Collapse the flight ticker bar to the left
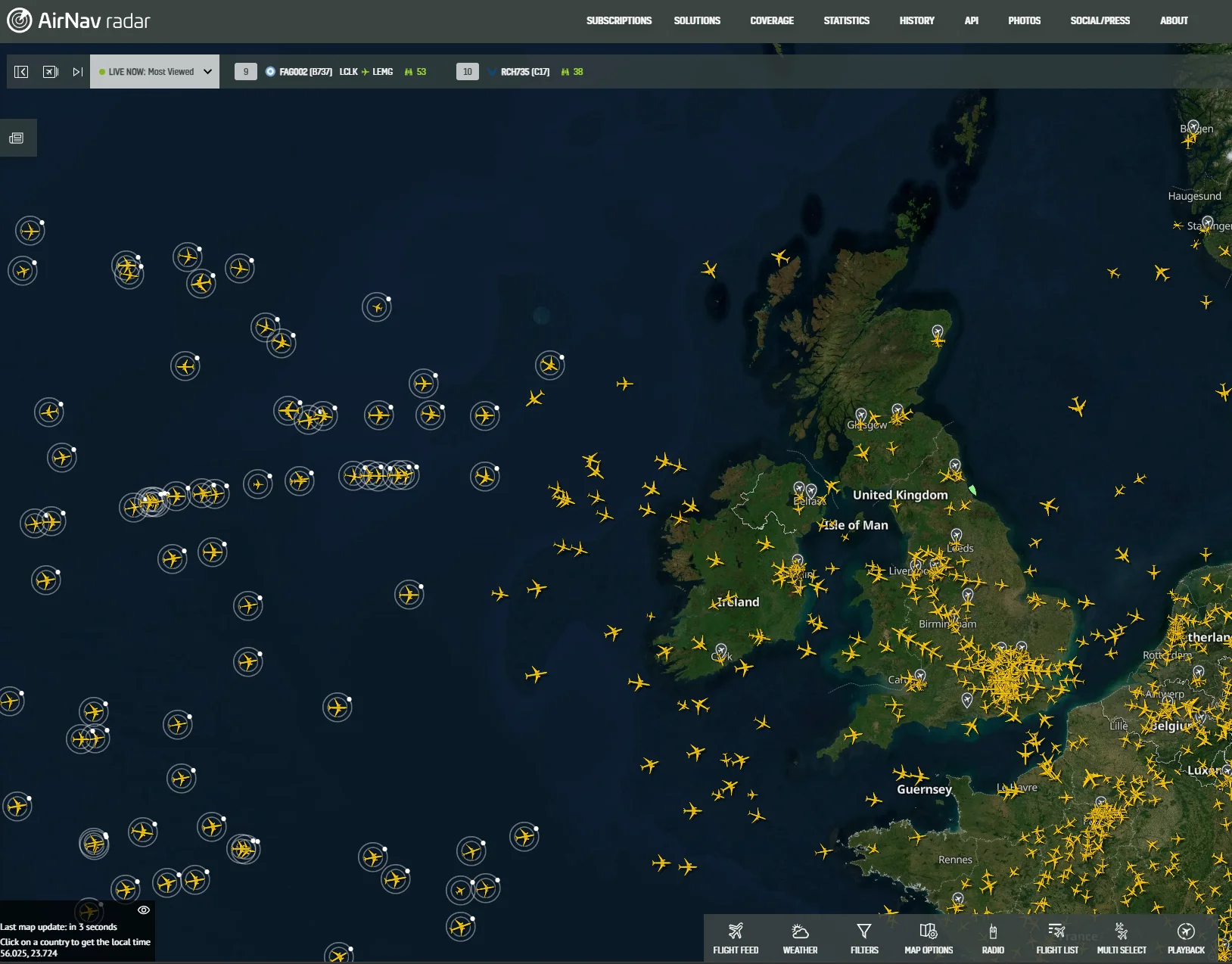The height and width of the screenshot is (964, 1232). tap(21, 72)
